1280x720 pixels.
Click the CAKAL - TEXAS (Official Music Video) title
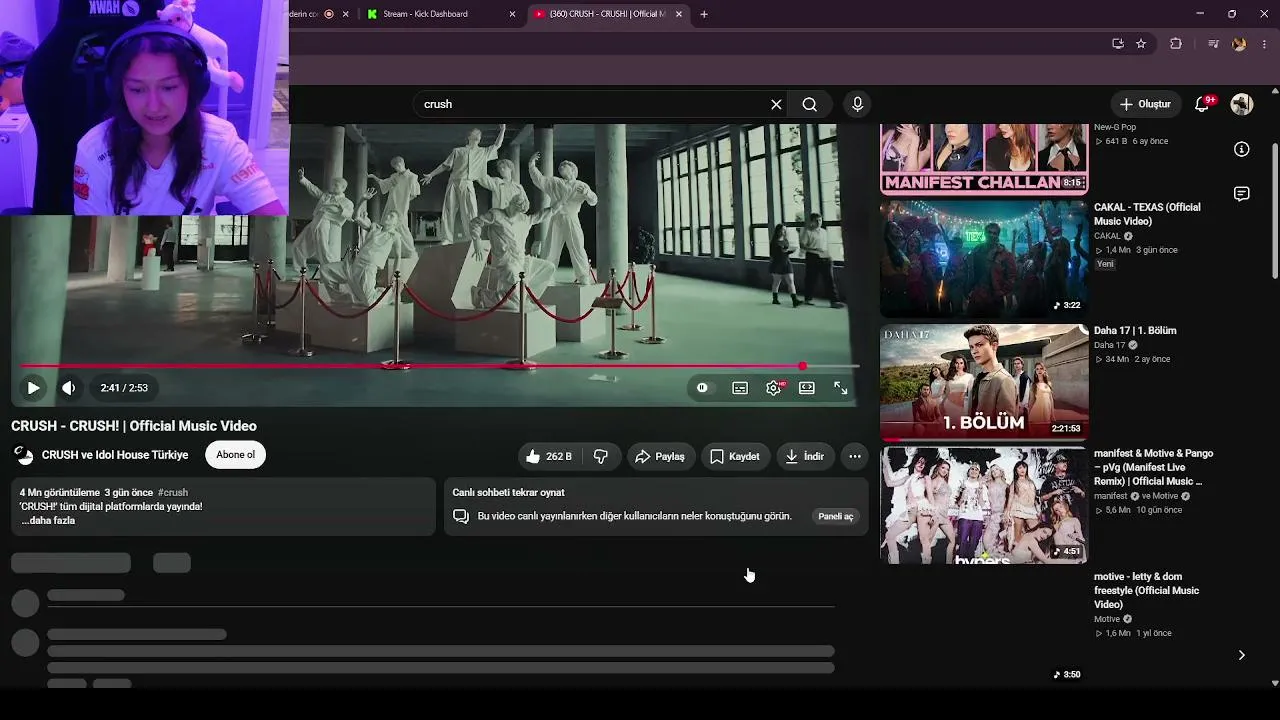[1147, 214]
